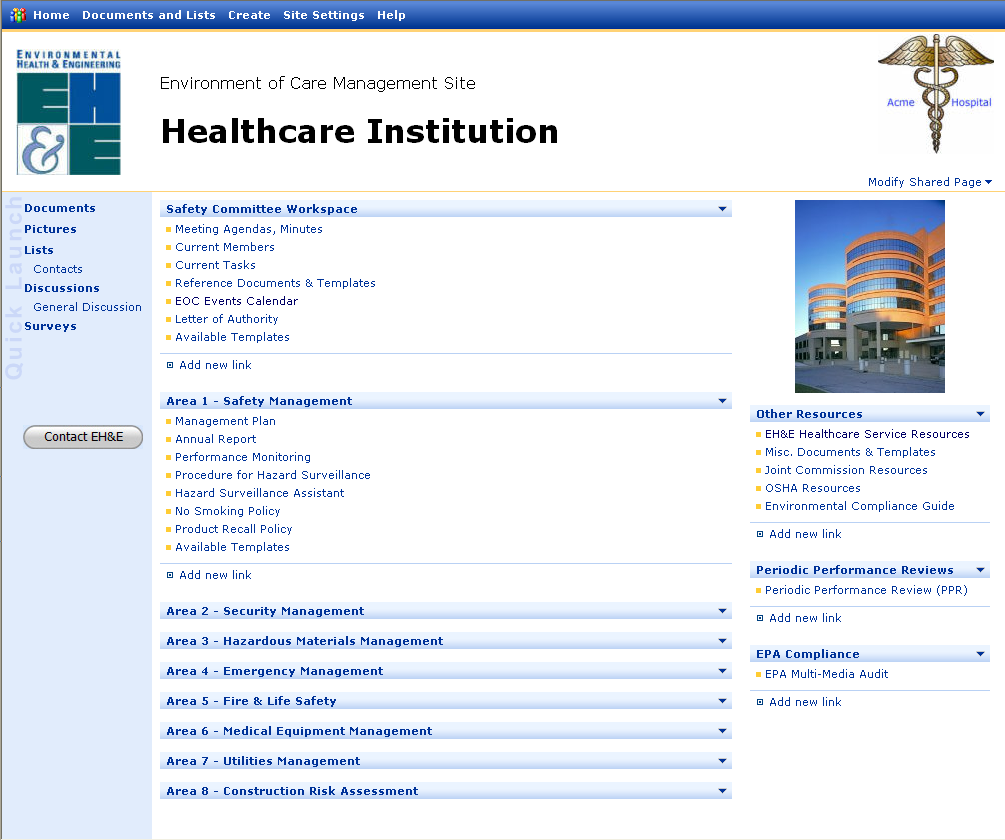The width and height of the screenshot is (1005, 840).
Task: Click the EH&E logo image
Action: pos(69,112)
